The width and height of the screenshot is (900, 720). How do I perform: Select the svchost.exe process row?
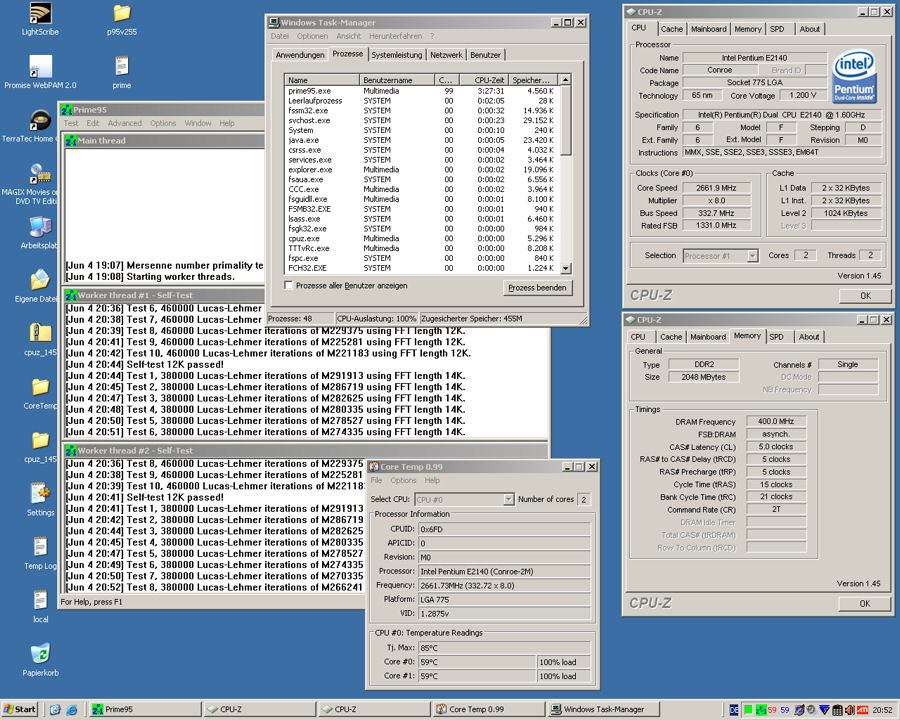click(422, 121)
